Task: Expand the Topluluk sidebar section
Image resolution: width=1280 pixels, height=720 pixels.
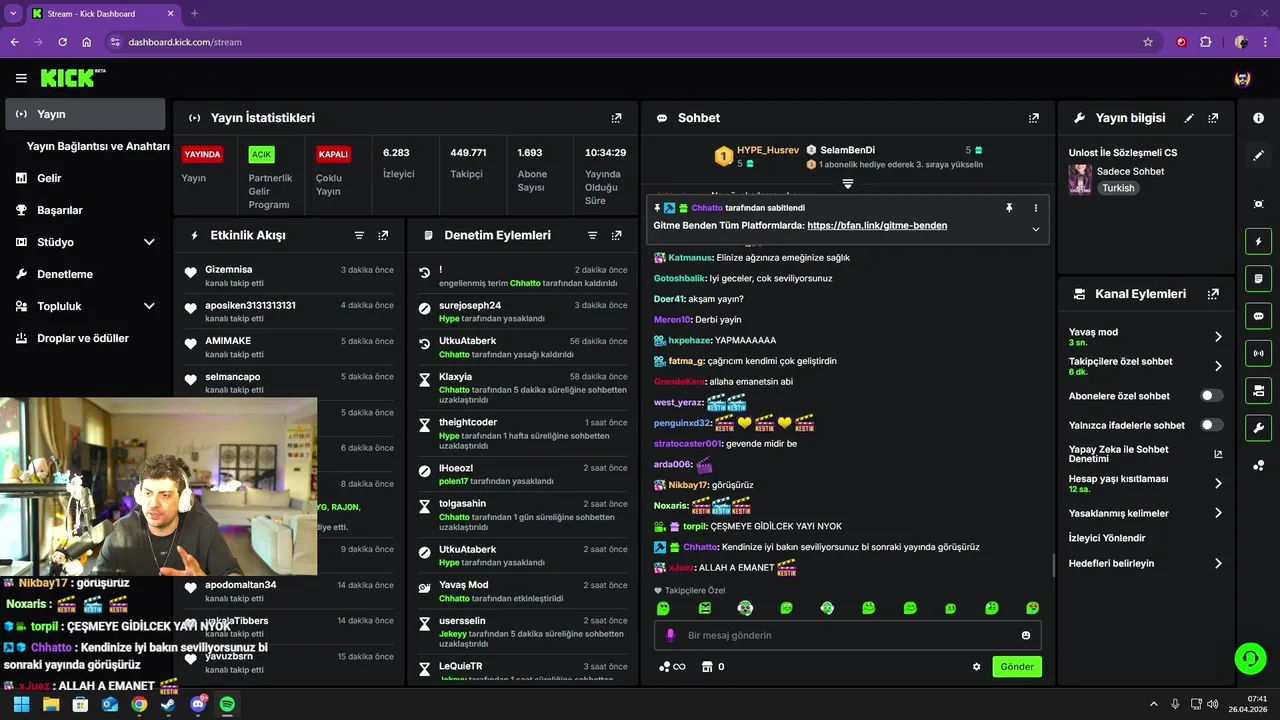Action: click(x=149, y=306)
